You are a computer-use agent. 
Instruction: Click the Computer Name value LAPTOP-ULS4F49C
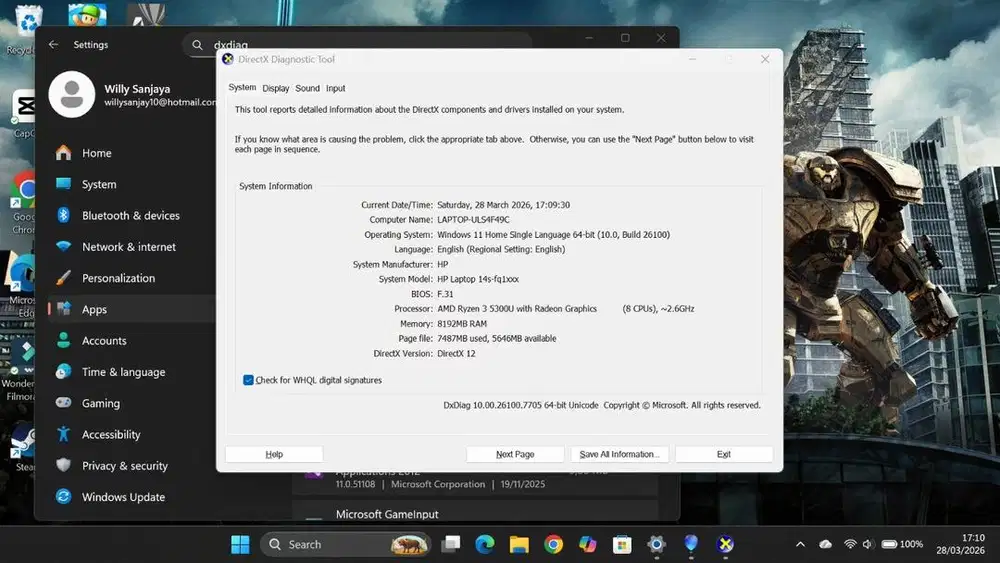click(473, 219)
